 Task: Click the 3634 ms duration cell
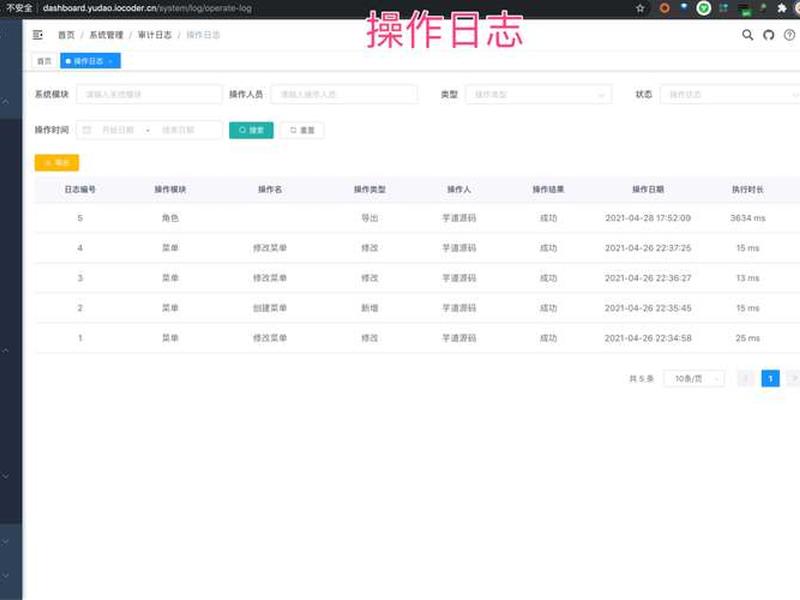[747, 218]
